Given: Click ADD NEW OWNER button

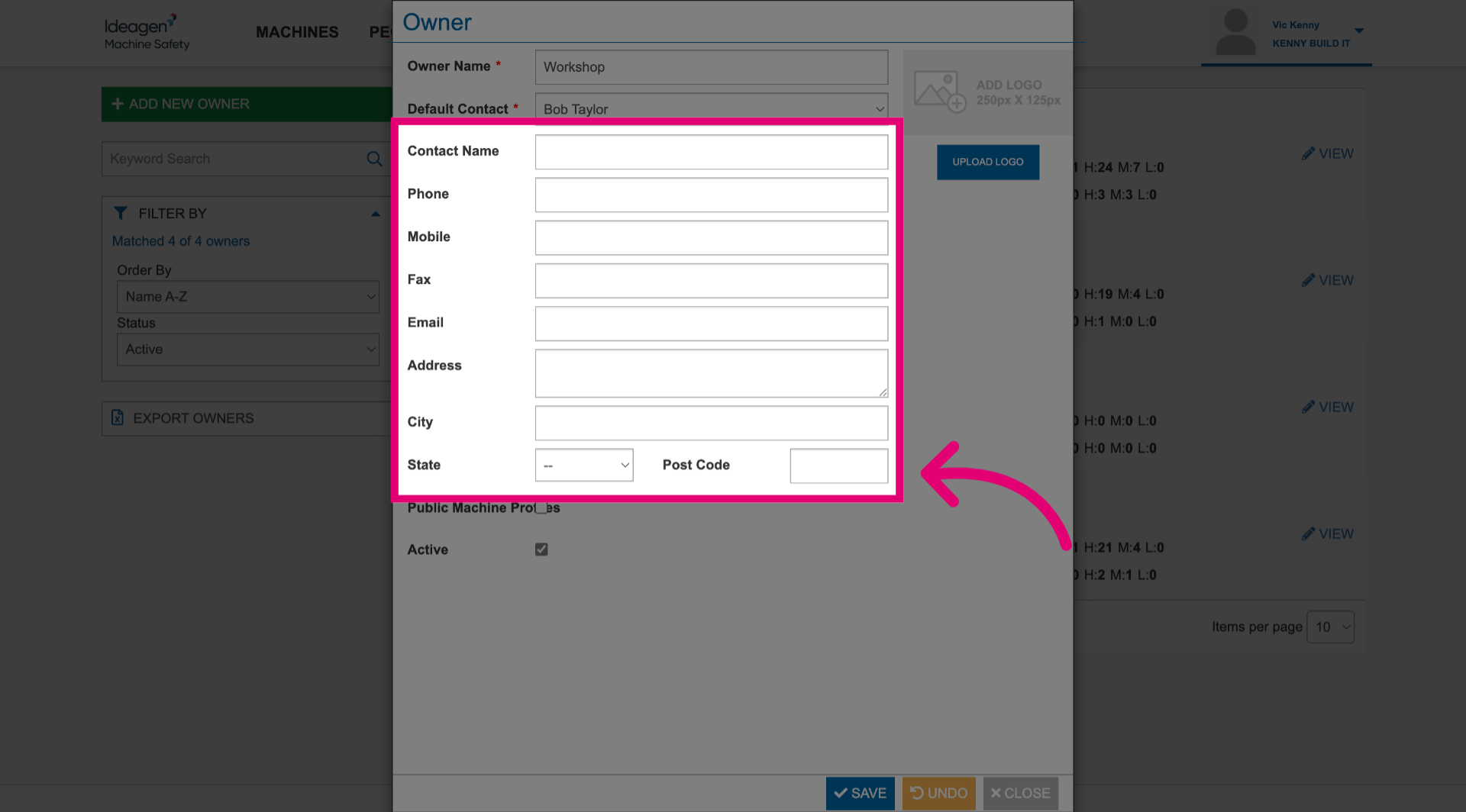Looking at the screenshot, I should click(247, 104).
